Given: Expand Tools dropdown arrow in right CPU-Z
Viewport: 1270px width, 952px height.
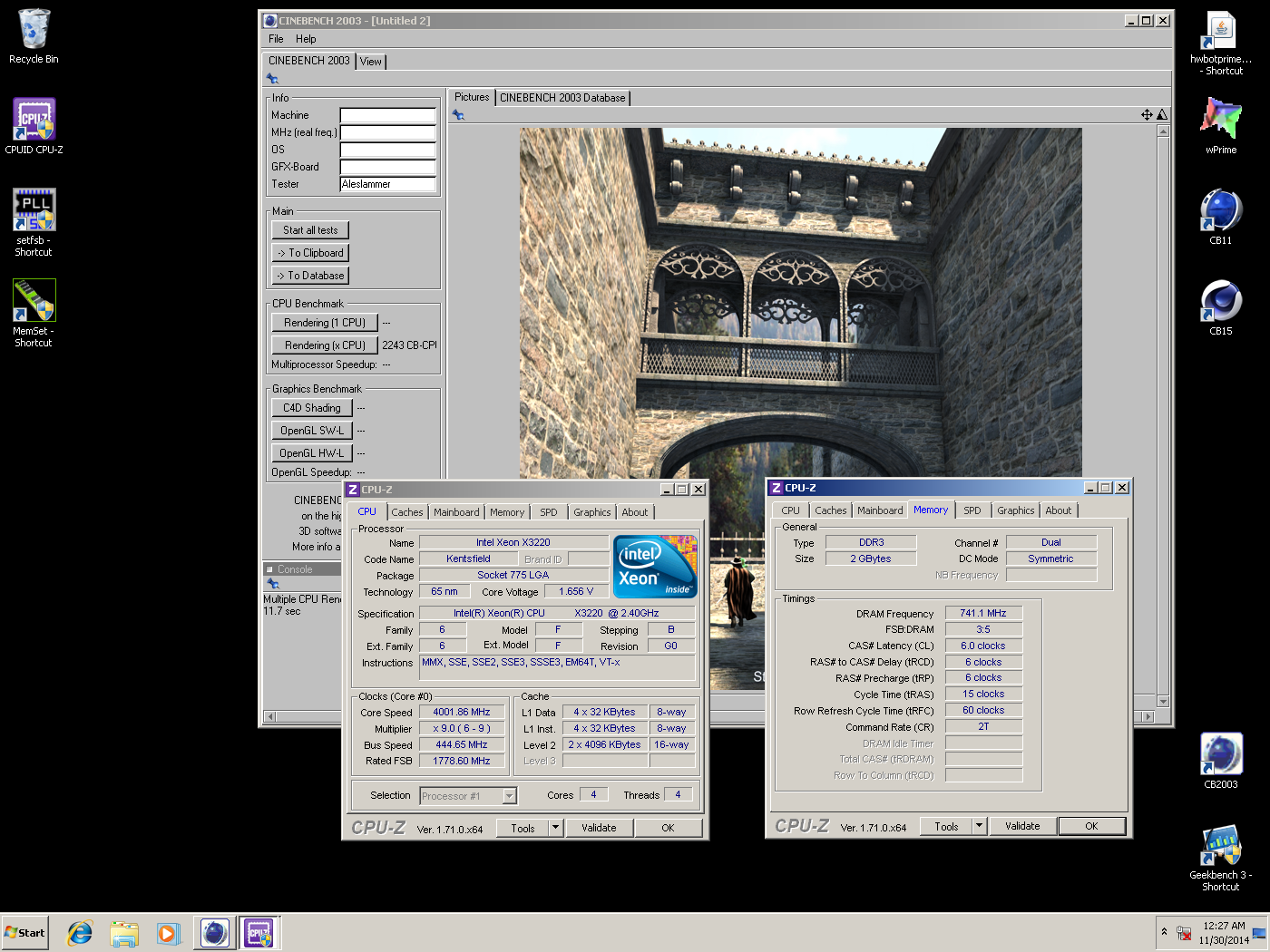Looking at the screenshot, I should 979,826.
